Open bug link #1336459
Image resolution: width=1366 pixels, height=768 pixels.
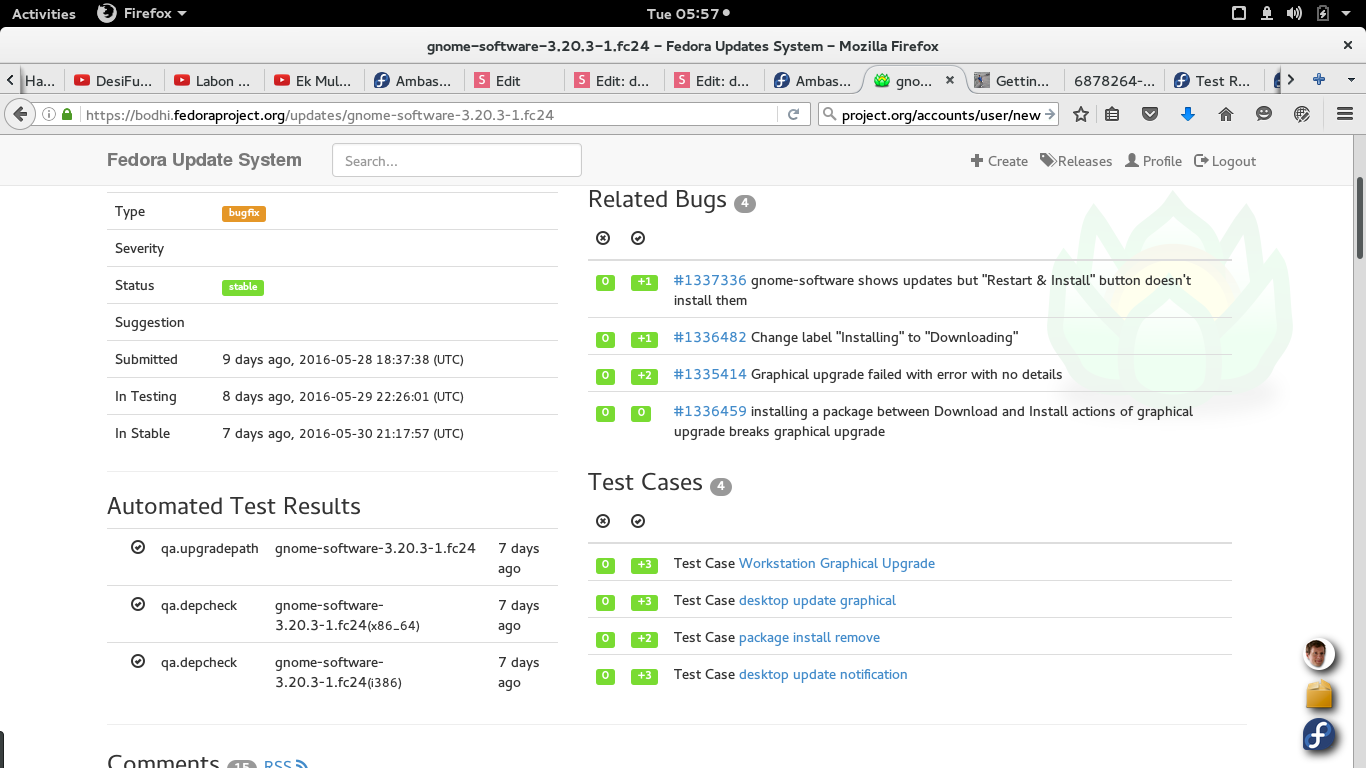(710, 411)
